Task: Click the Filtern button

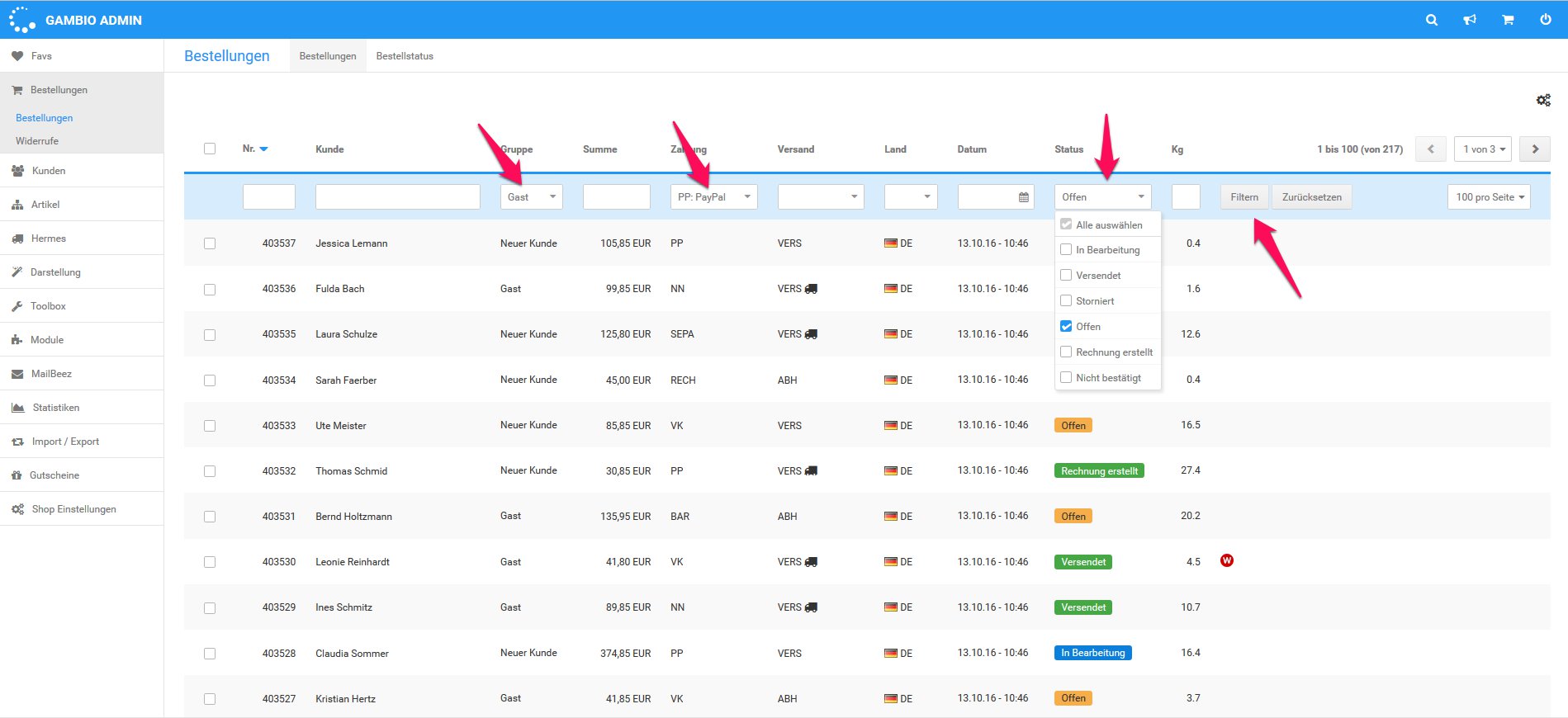Action: pyautogui.click(x=1244, y=197)
